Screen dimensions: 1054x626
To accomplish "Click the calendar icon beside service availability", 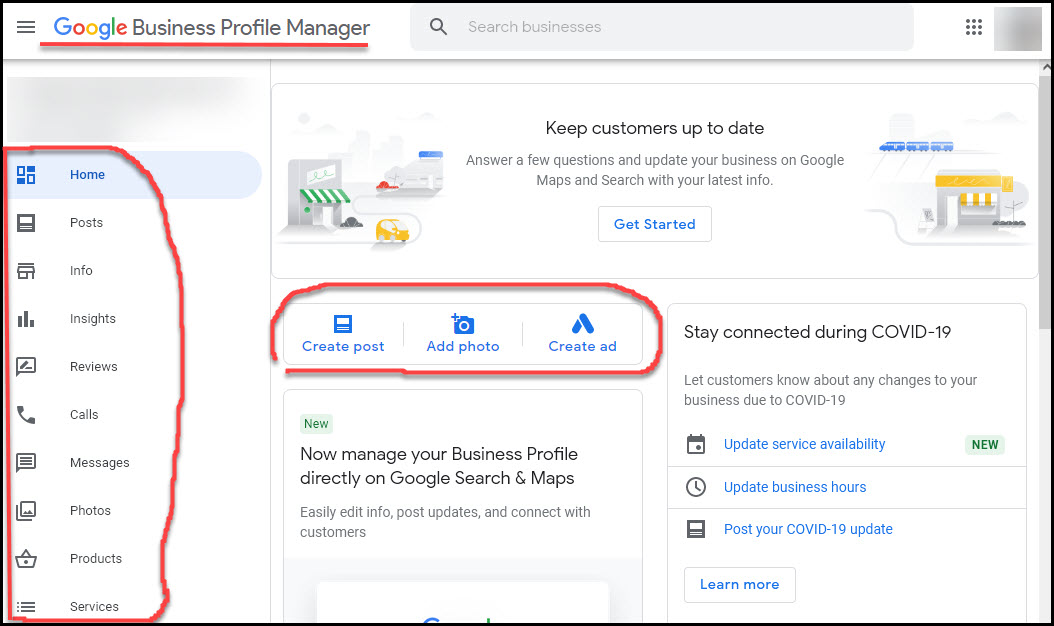I will 696,444.
